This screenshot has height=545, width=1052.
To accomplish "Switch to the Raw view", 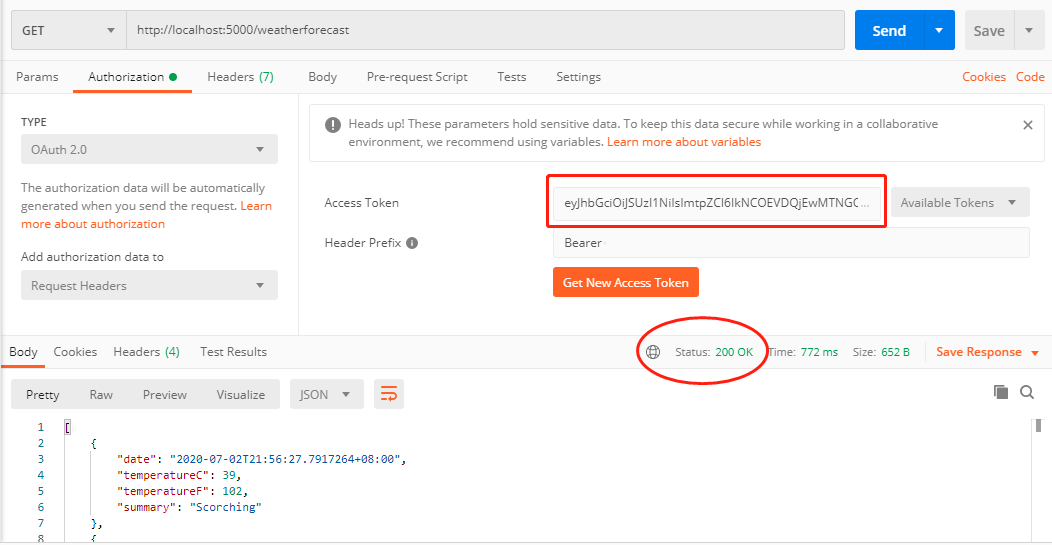I will click(x=101, y=395).
